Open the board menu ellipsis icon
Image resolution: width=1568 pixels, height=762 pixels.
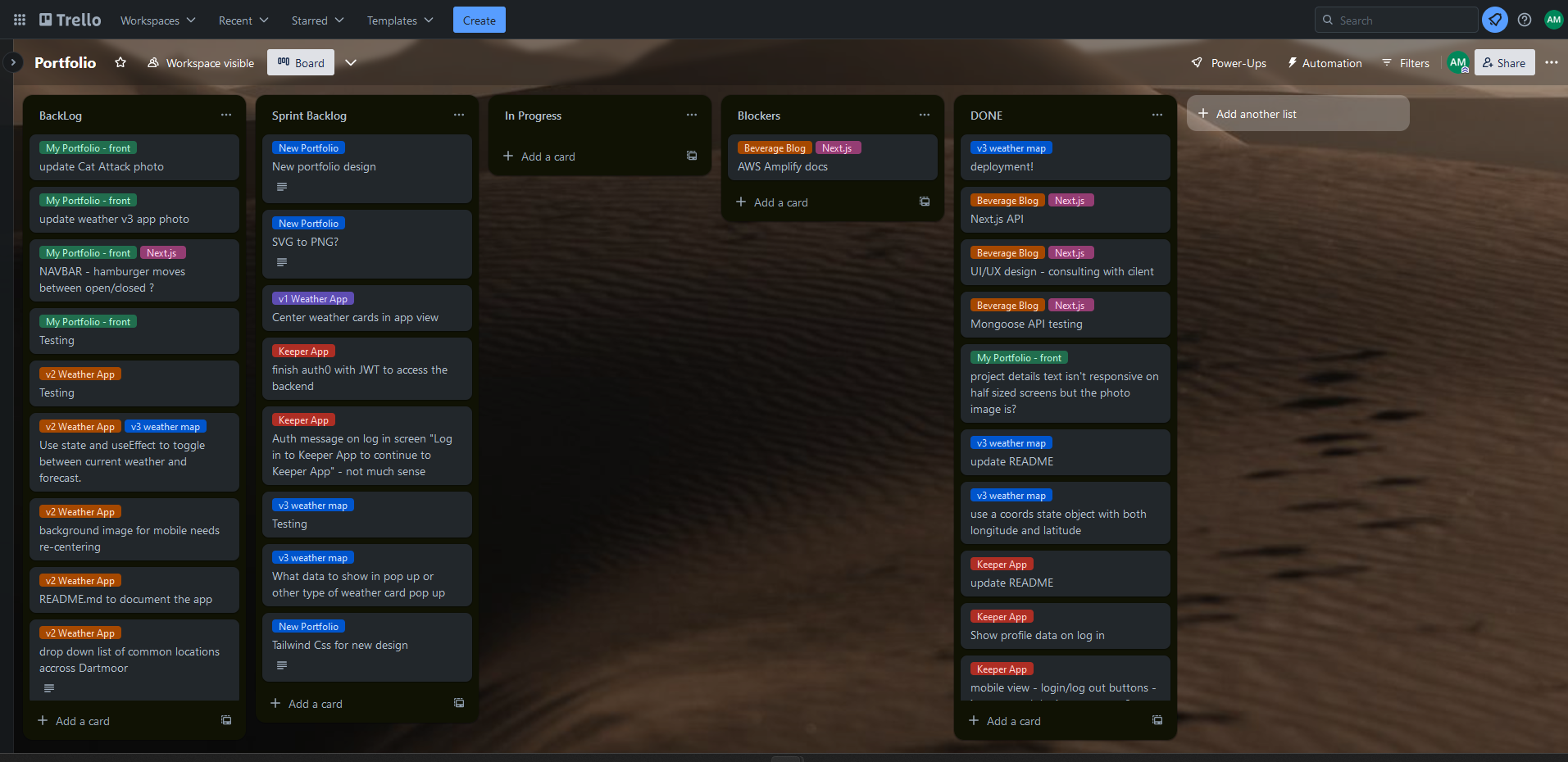pos(1552,62)
